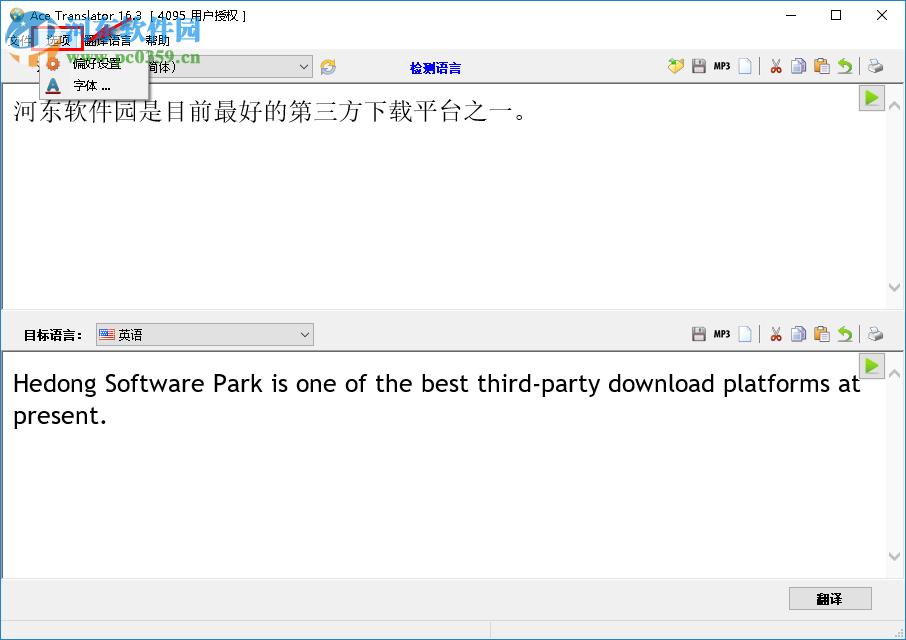
Task: Open the source language dropdown
Action: (x=303, y=66)
